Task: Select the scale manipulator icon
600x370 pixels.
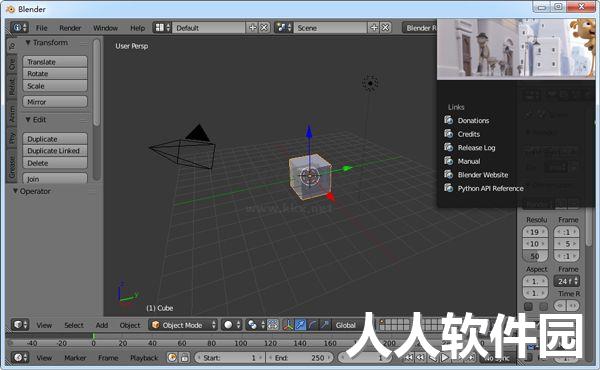Action: pyautogui.click(x=325, y=325)
